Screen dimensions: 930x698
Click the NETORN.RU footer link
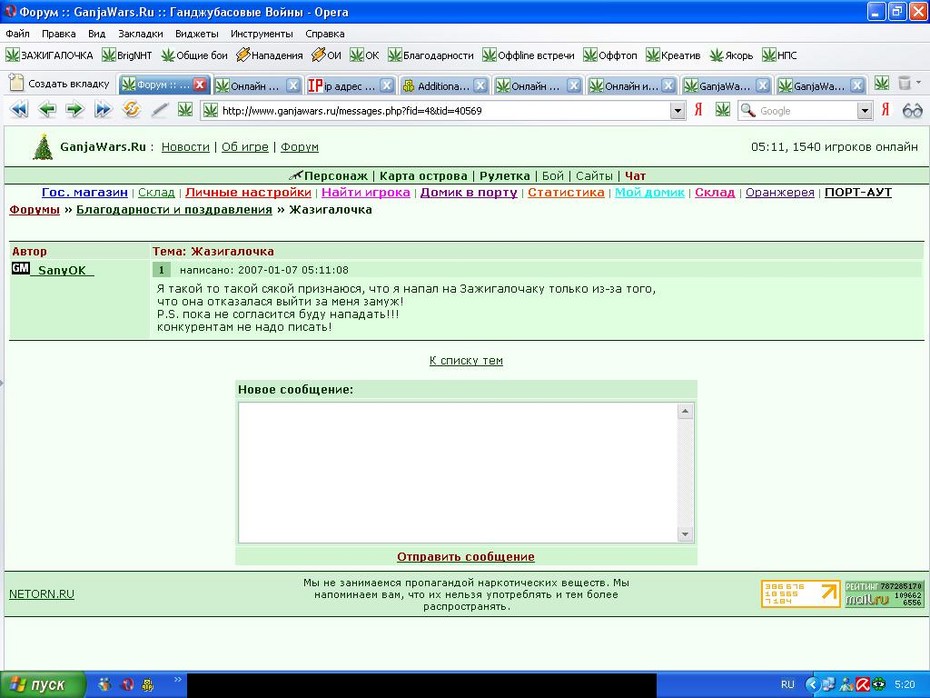(42, 594)
